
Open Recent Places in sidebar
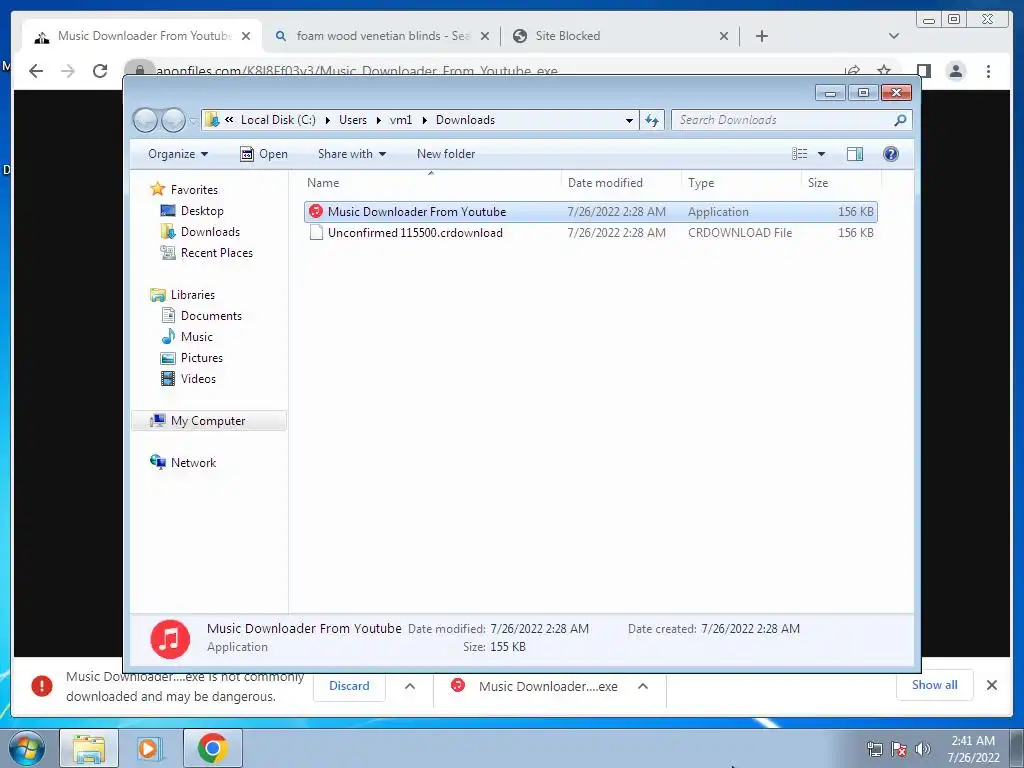point(216,253)
